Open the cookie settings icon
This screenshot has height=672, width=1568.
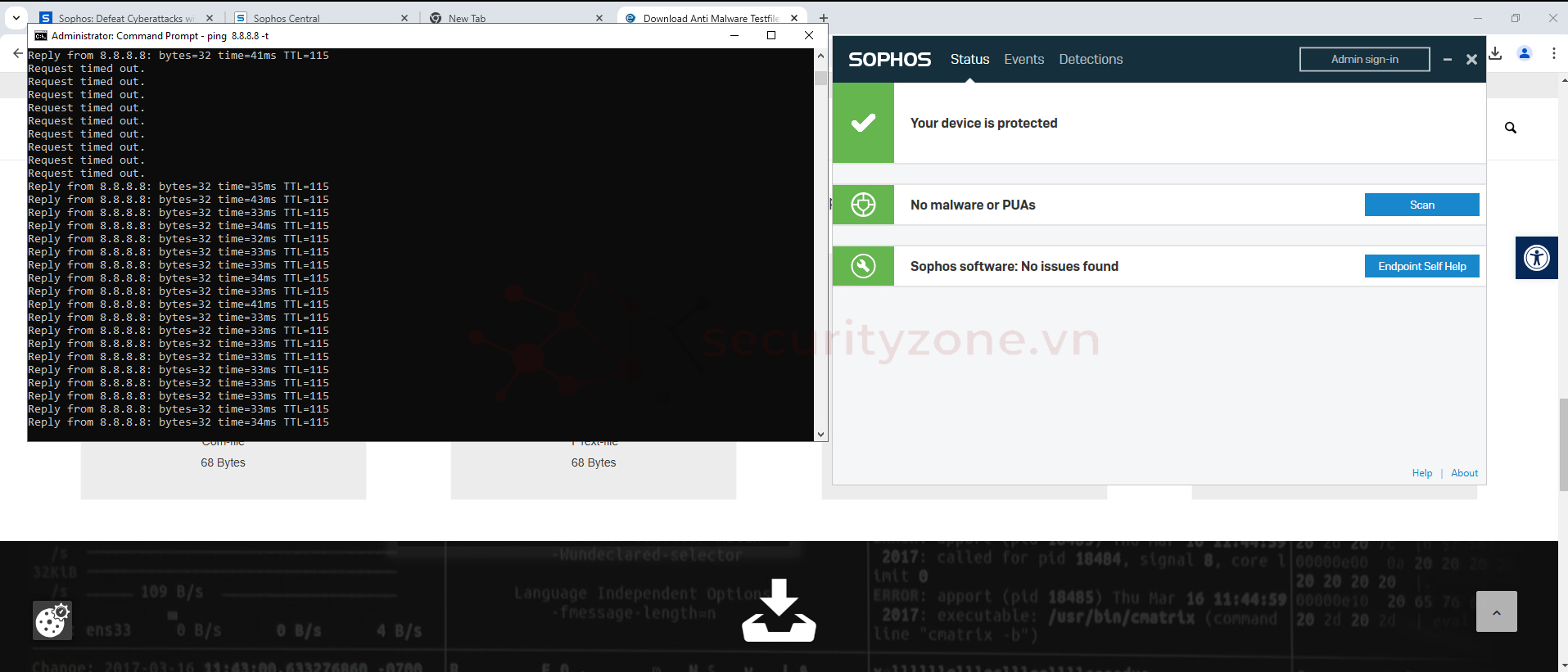[52, 620]
